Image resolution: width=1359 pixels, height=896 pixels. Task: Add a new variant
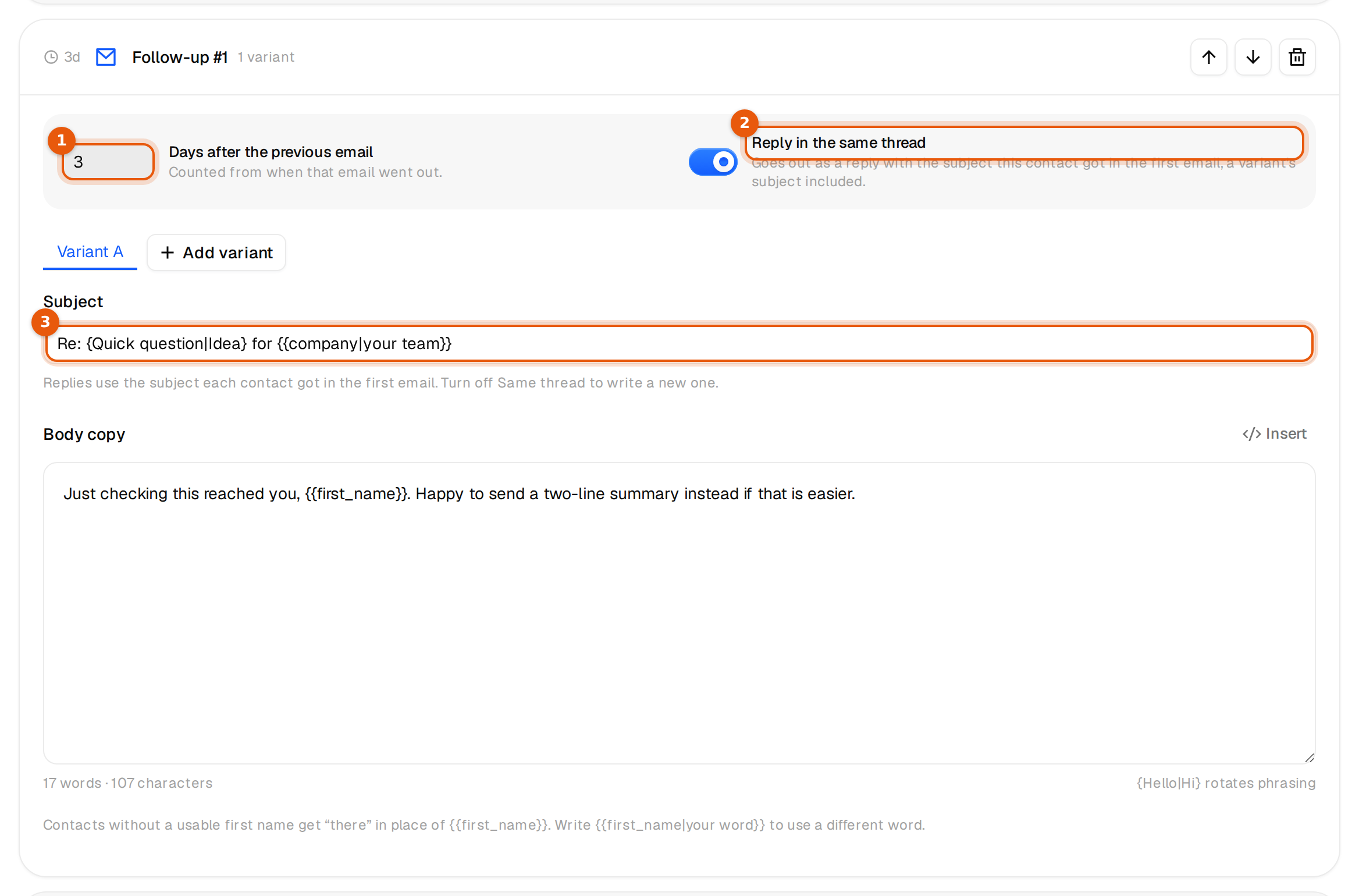216,253
